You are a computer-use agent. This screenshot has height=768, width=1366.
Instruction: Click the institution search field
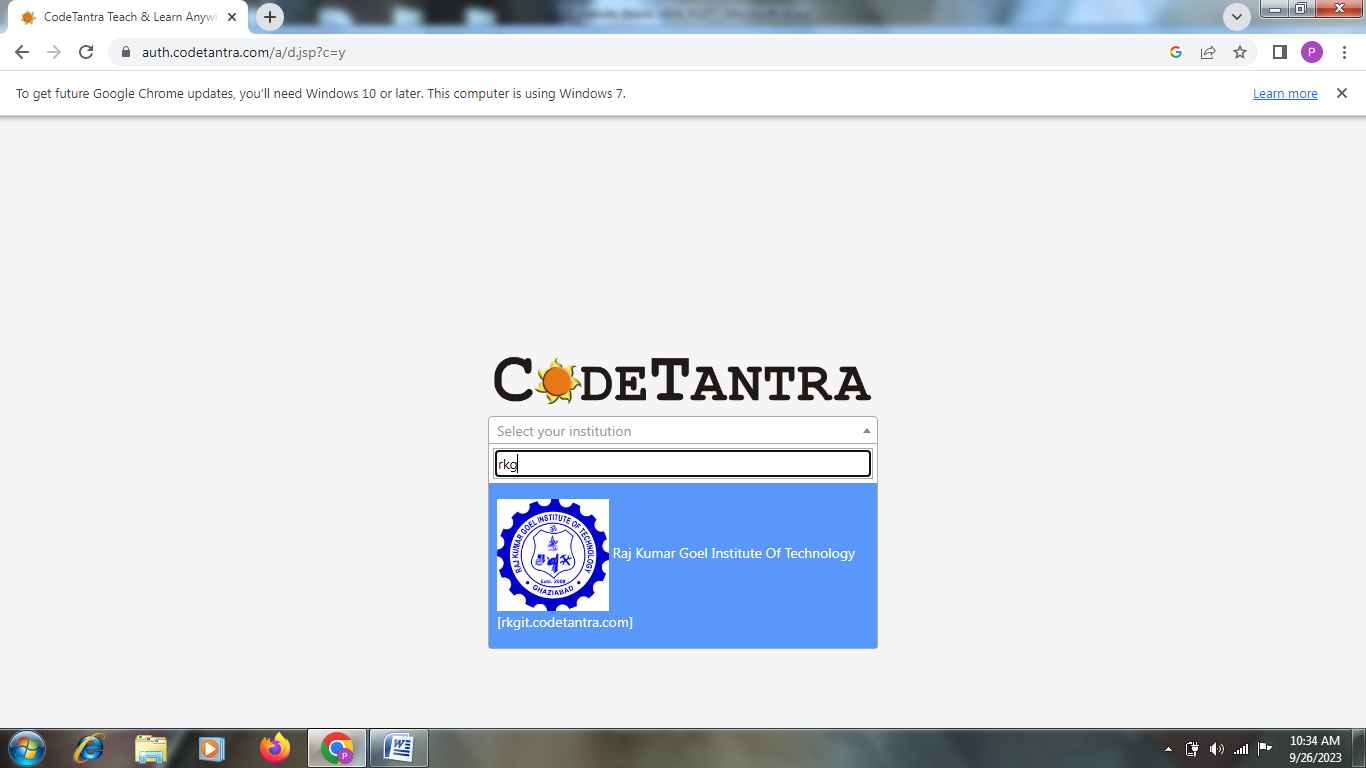[x=683, y=464]
